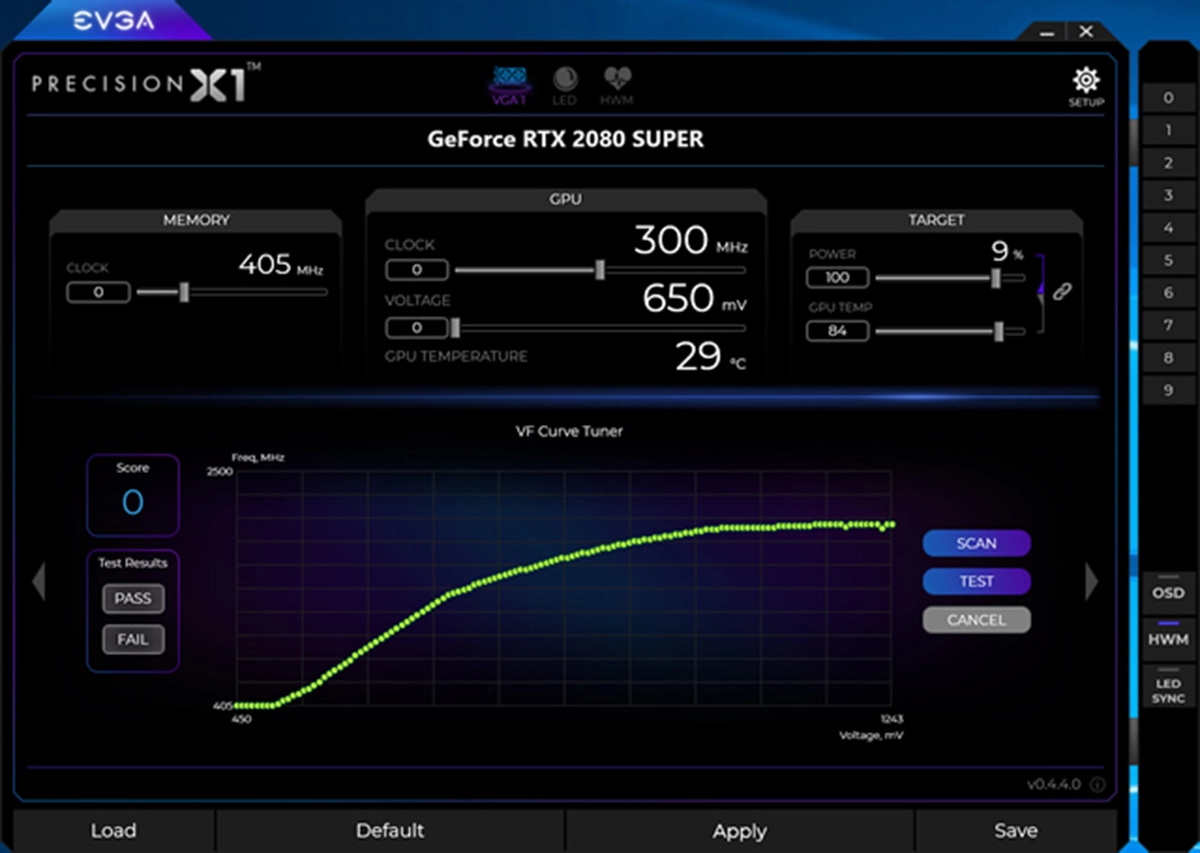Viewport: 1200px width, 853px height.
Task: Focus the GPU voltage offset field
Action: pos(417,327)
